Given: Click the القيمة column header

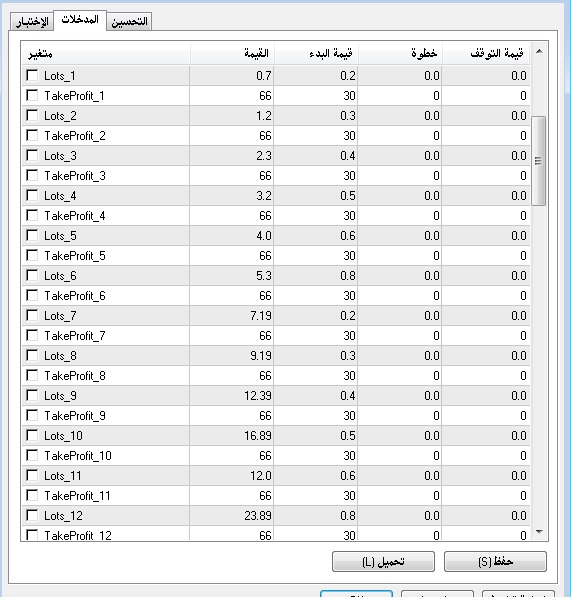Looking at the screenshot, I should [232, 53].
